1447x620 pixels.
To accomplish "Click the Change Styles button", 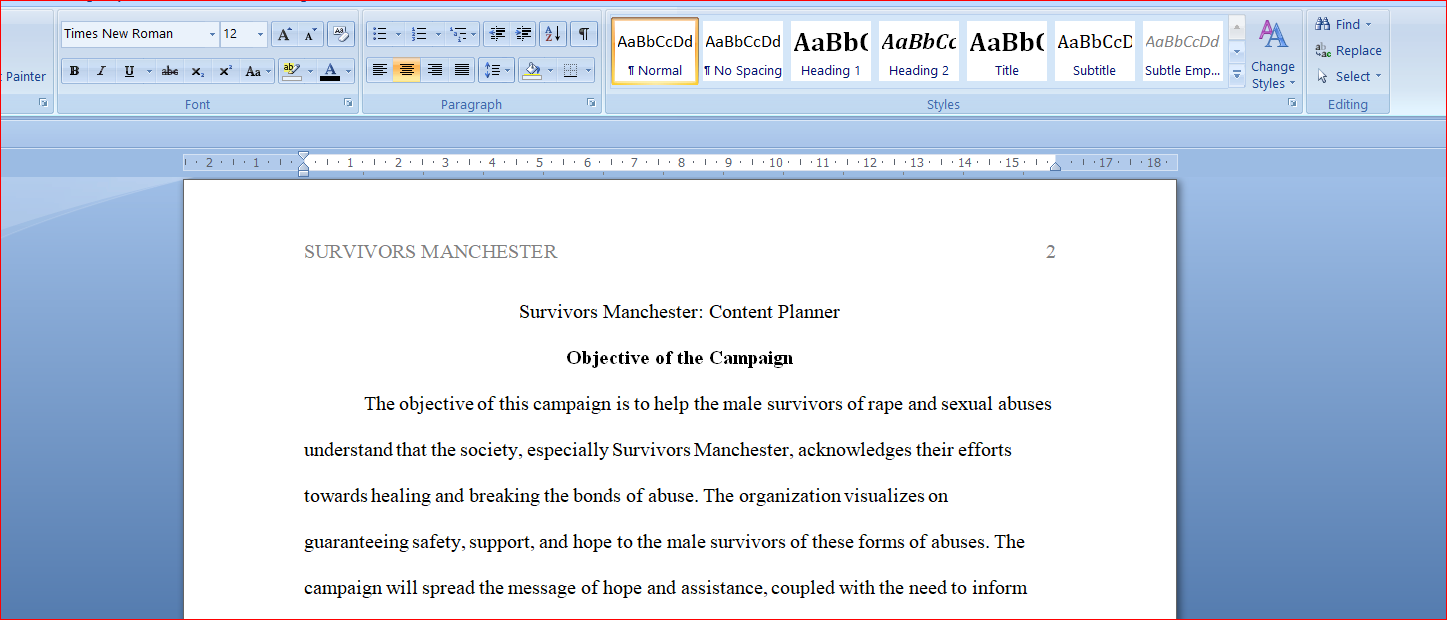I will click(1273, 54).
